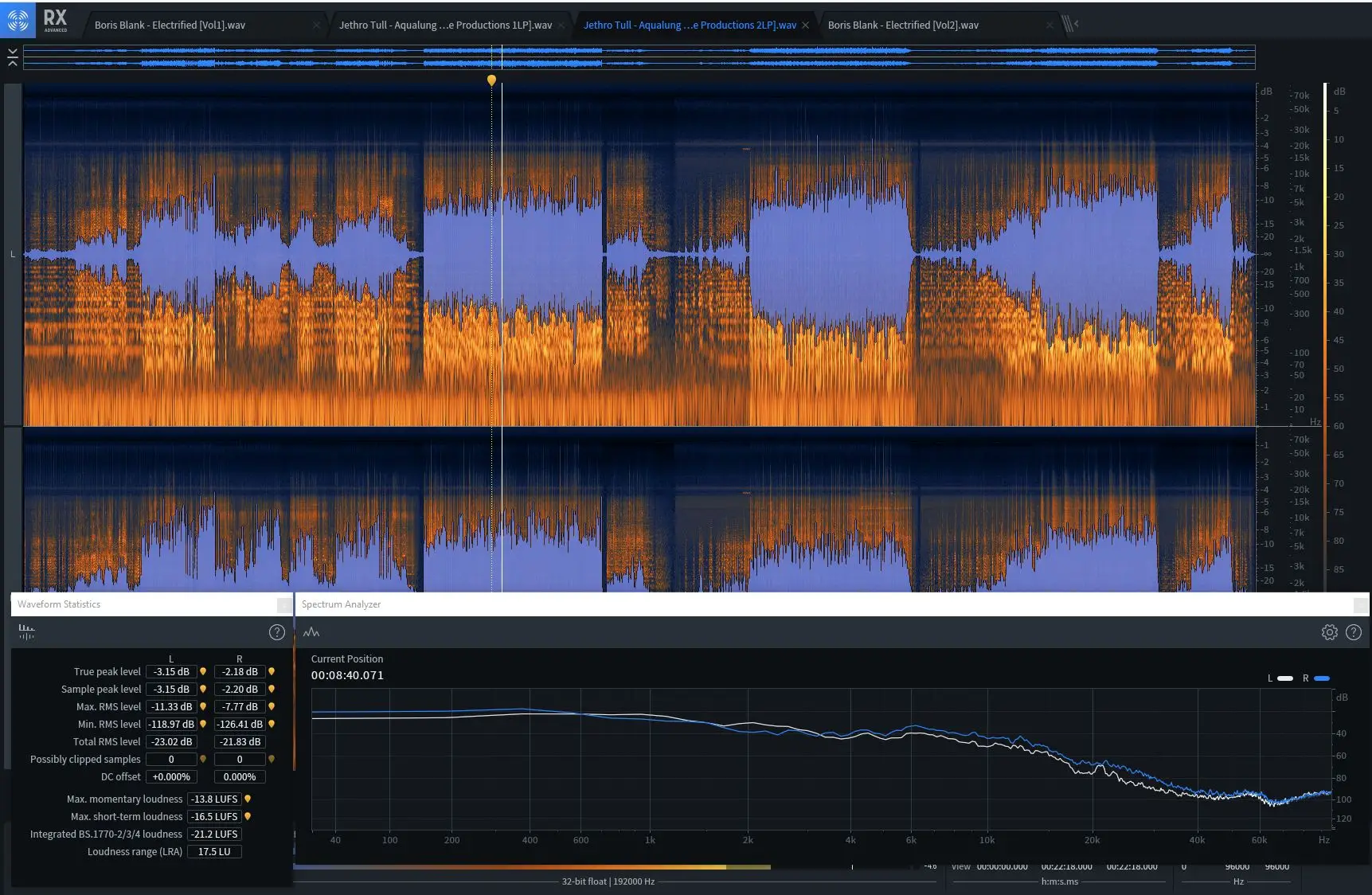Click the Current Position time 00:08:40.071
This screenshot has height=895, width=1372.
(x=347, y=675)
